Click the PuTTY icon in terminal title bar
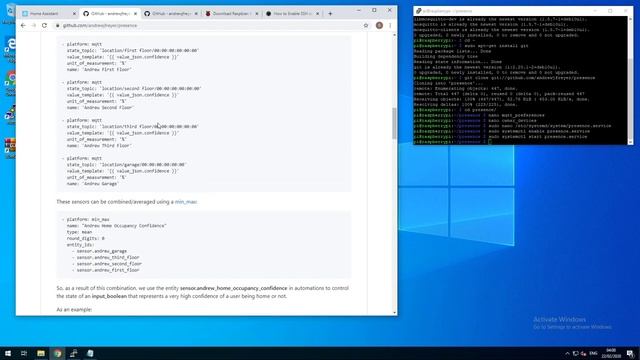The width and height of the screenshot is (640, 360). pyautogui.click(x=419, y=11)
